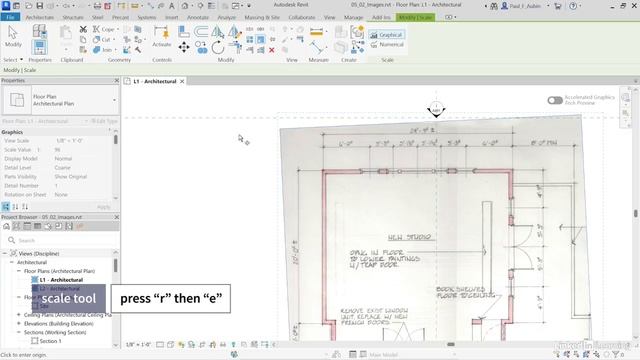
Task: Click the Open folder icon in quick access toolbar
Action: [x=29, y=6]
